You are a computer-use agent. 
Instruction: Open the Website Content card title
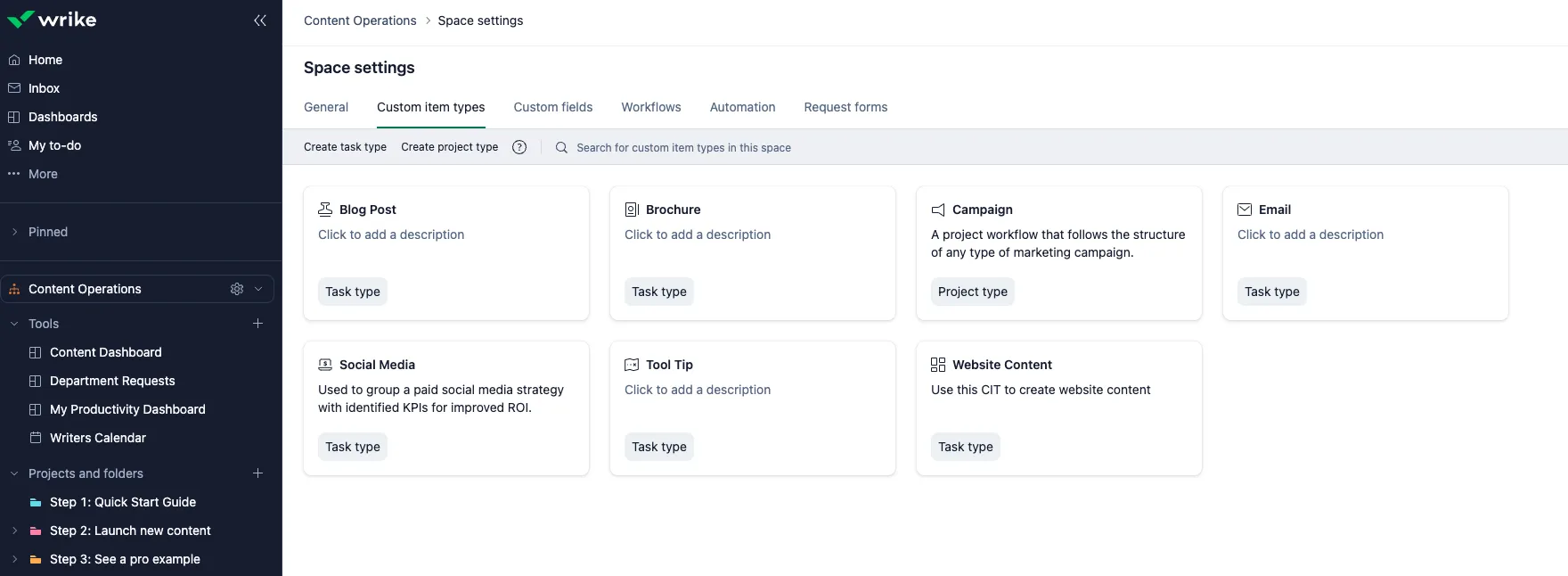[x=1002, y=365]
